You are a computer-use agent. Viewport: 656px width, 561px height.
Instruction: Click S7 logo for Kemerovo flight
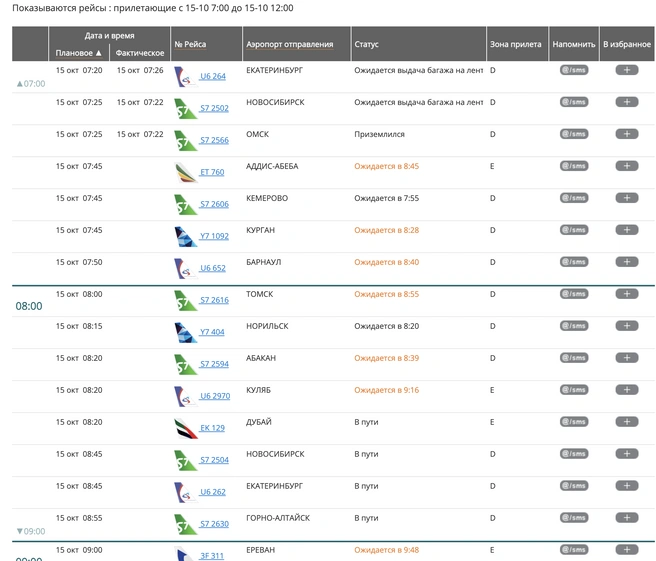[185, 205]
